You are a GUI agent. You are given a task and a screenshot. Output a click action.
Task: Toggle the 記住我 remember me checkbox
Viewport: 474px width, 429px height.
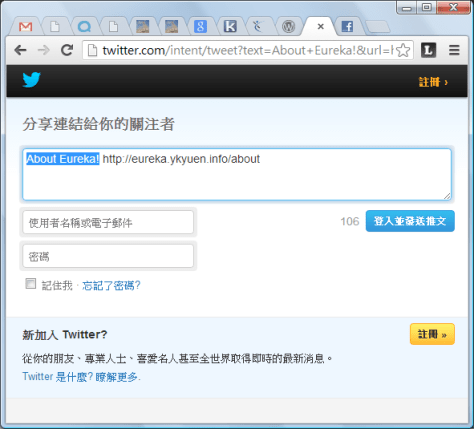coord(31,284)
